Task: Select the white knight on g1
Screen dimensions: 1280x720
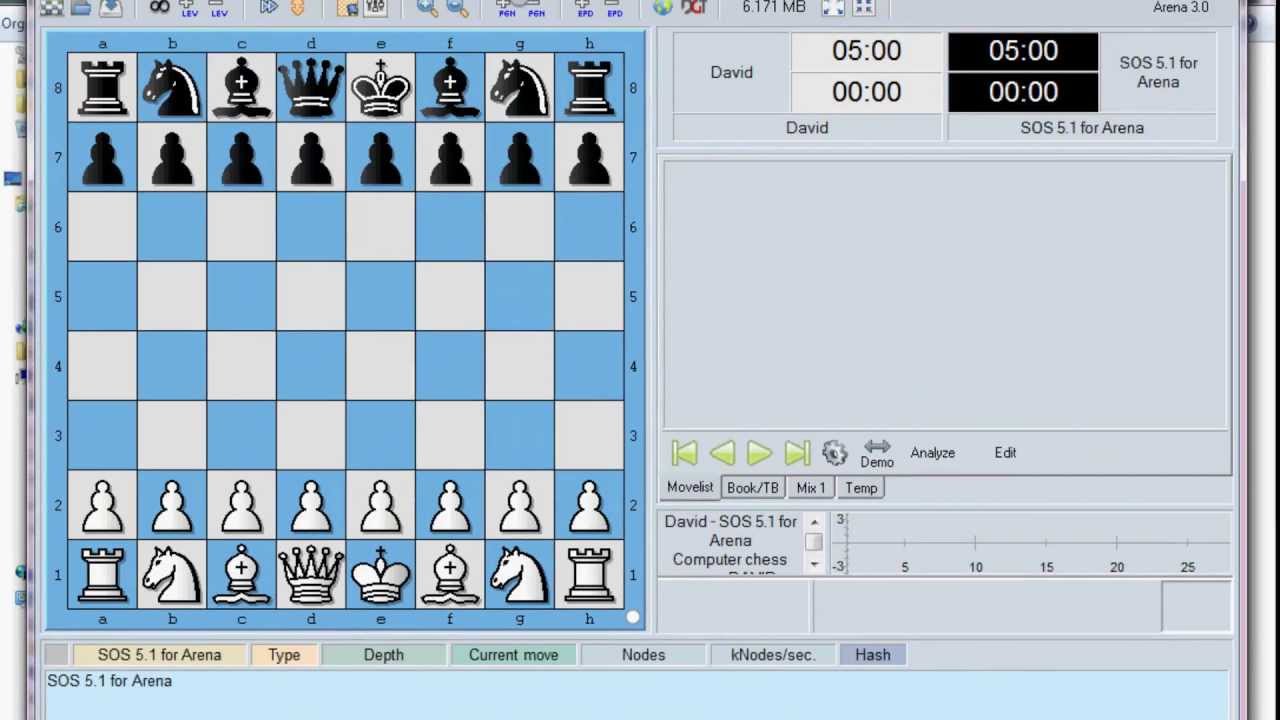Action: click(x=519, y=574)
